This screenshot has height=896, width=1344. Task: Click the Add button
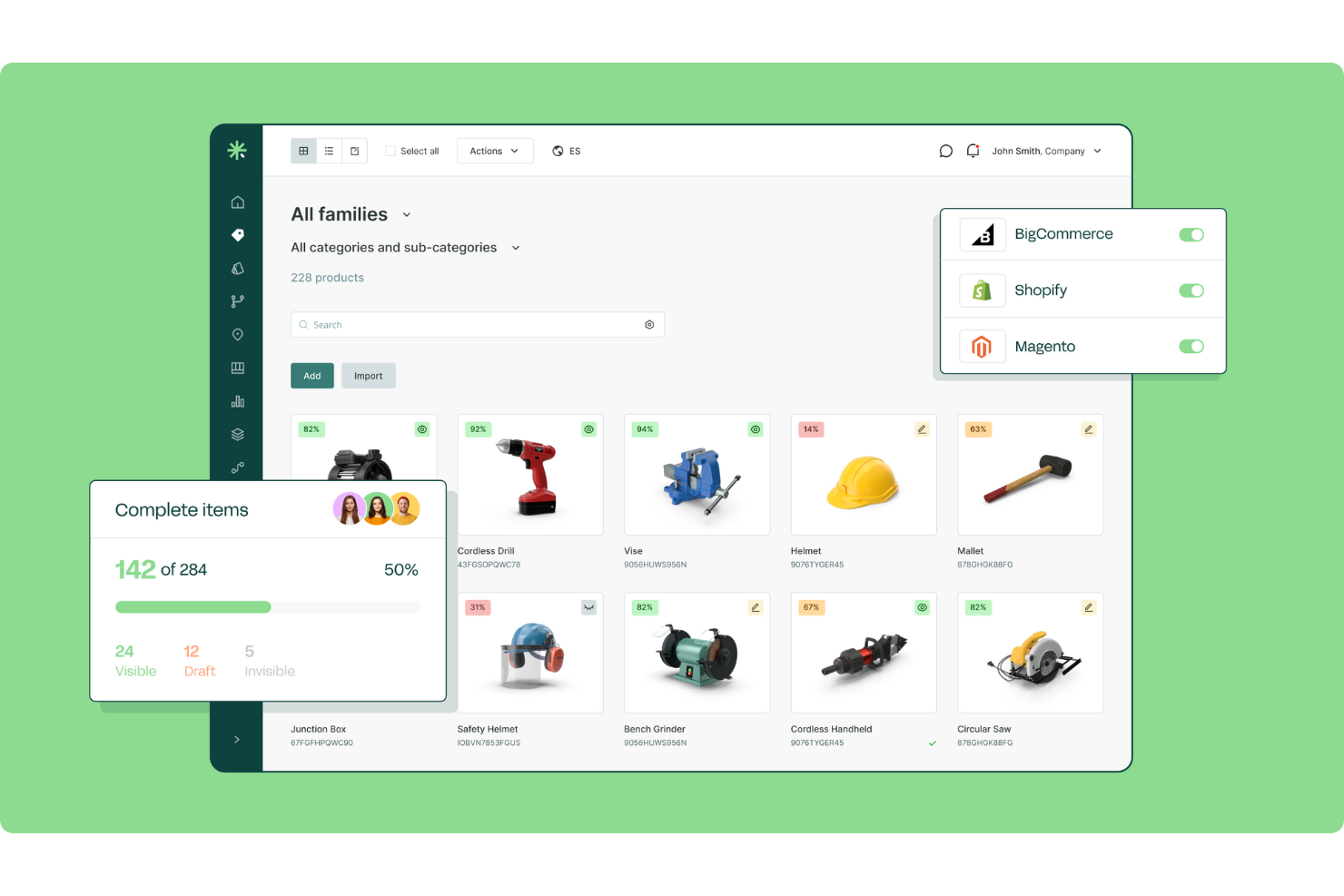[x=312, y=376]
